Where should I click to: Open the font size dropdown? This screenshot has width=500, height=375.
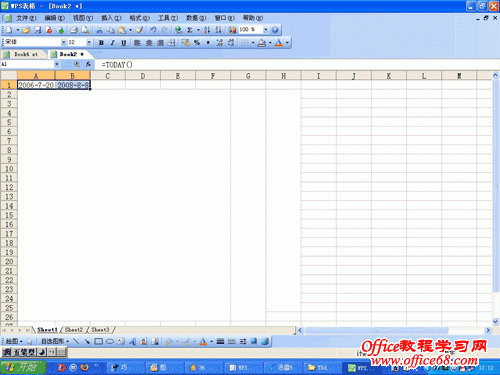[89, 42]
